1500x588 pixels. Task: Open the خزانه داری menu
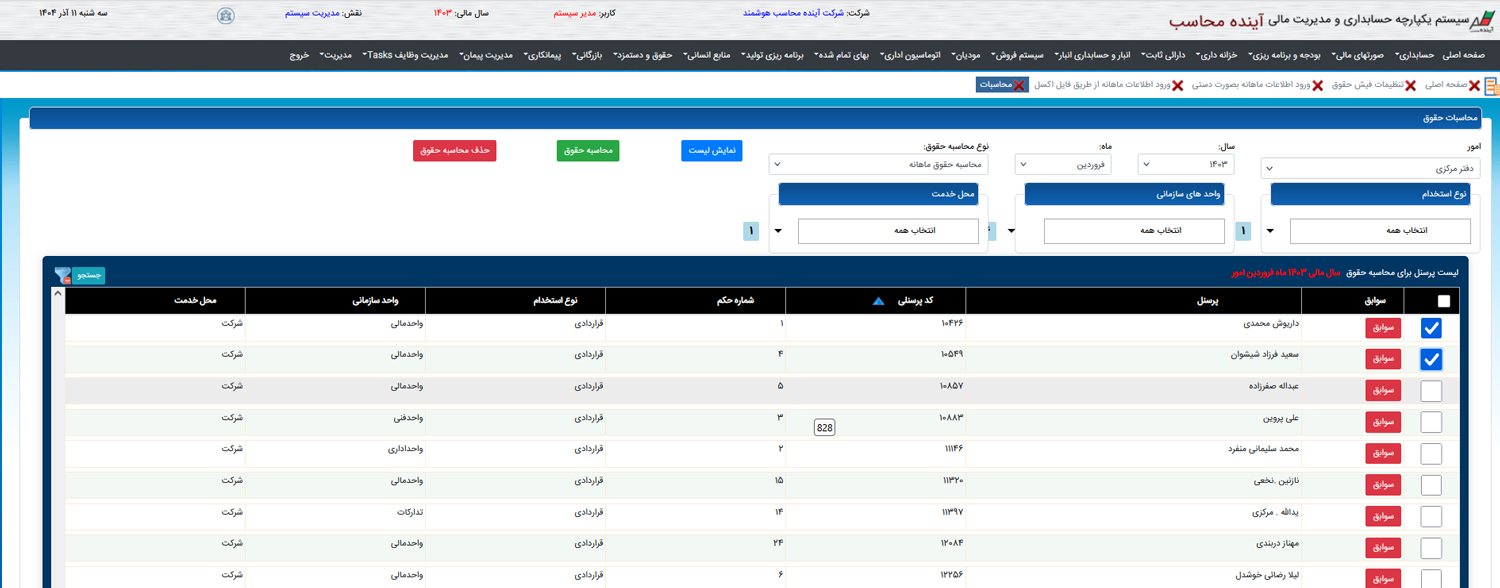point(1220,55)
